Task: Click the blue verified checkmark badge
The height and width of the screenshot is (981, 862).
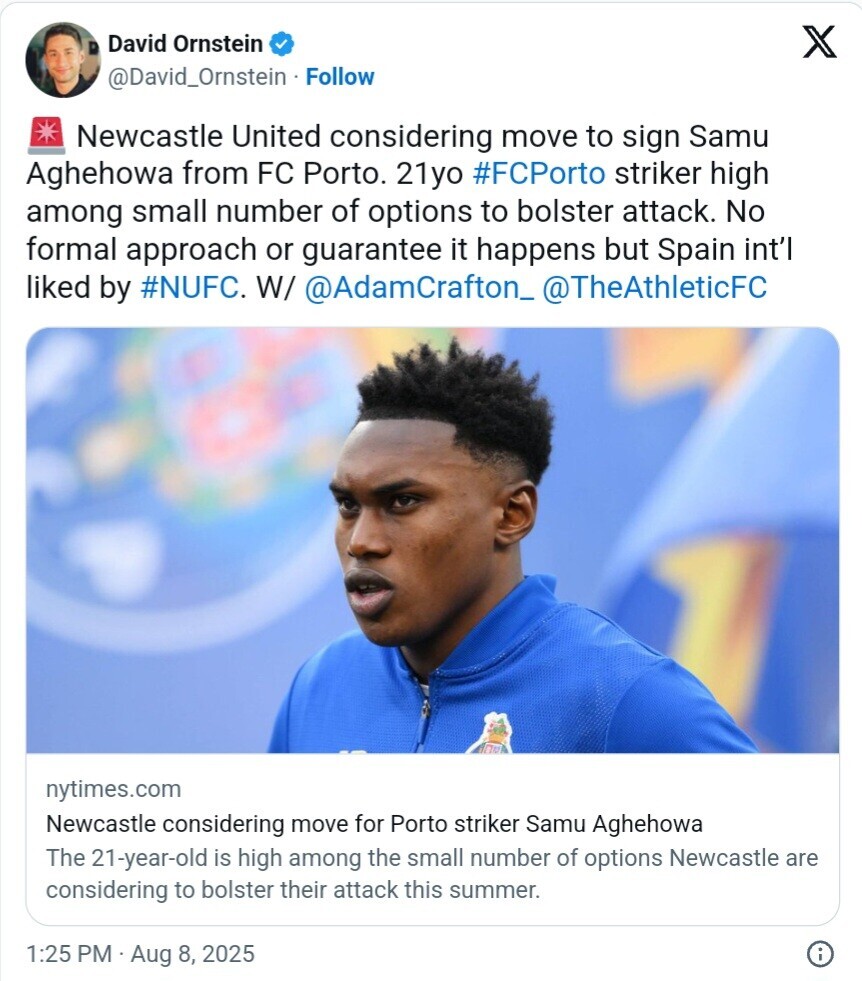Action: pyautogui.click(x=281, y=44)
